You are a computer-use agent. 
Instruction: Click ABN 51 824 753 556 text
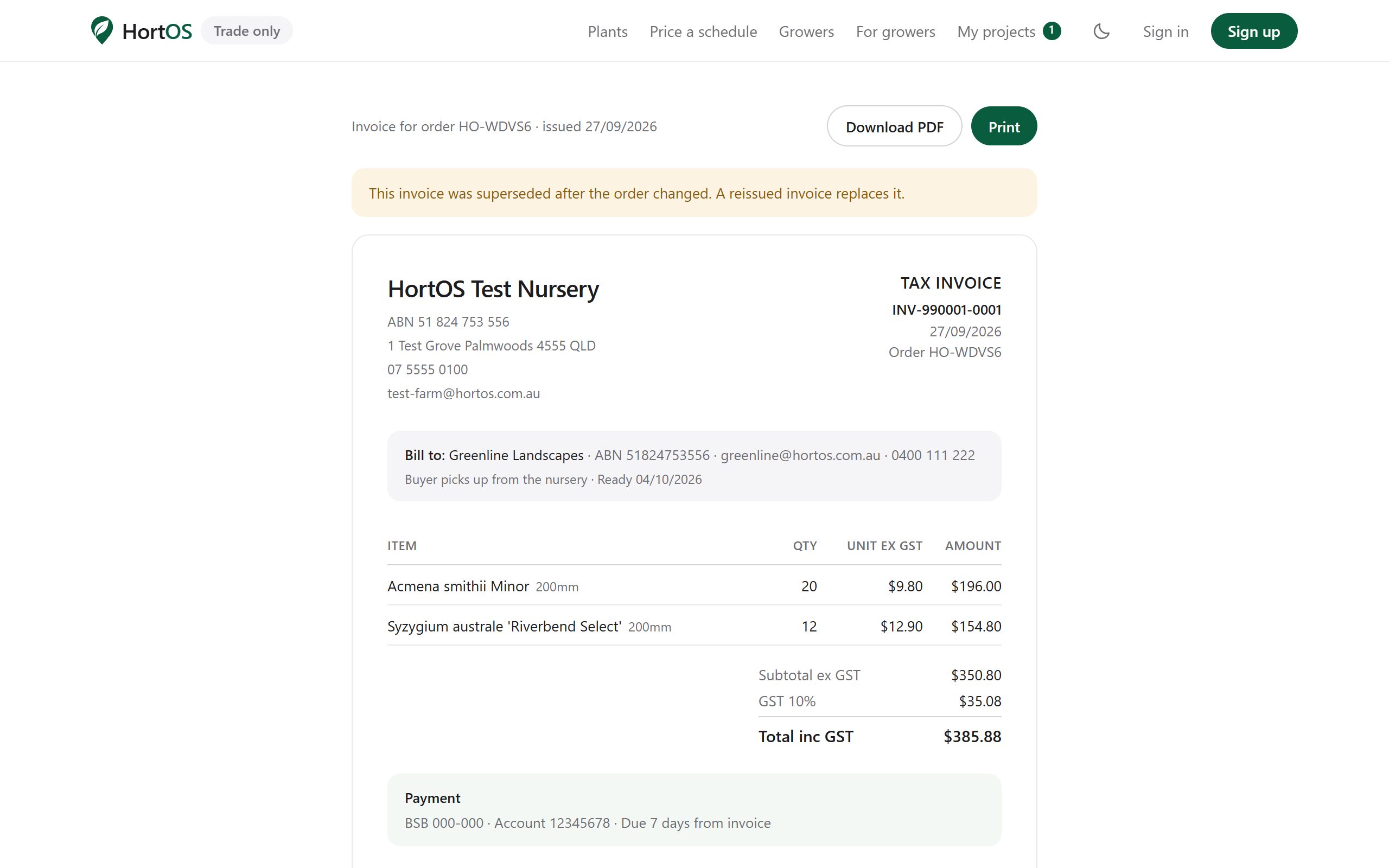448,322
